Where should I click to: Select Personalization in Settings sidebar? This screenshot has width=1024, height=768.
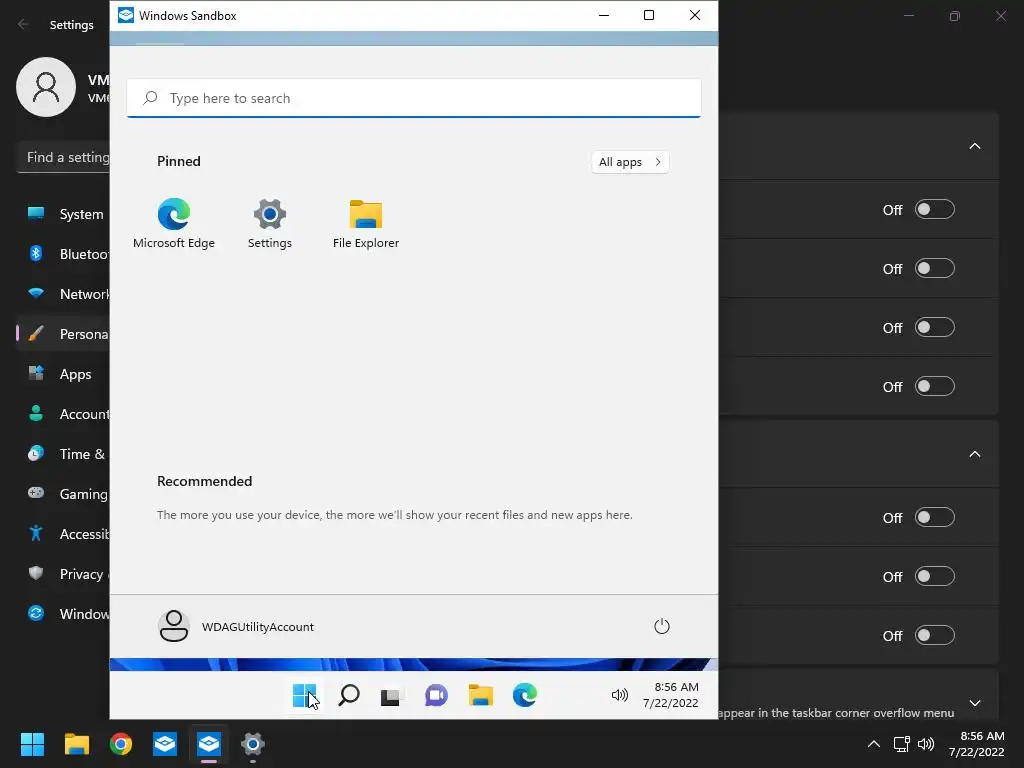point(64,334)
